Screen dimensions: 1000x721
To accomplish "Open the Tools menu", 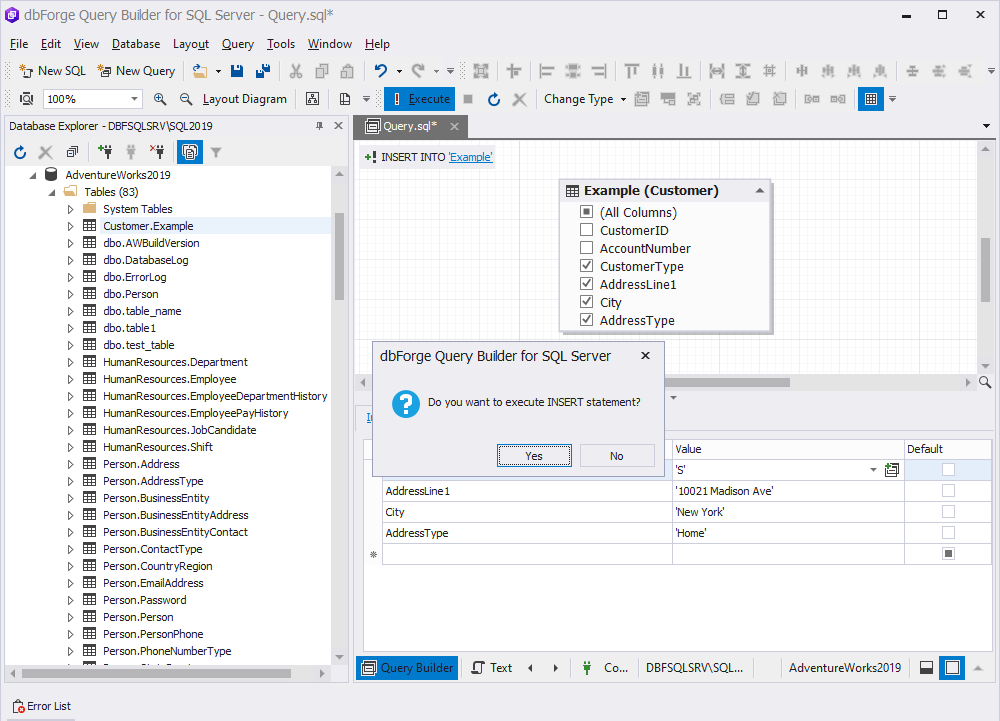I will pyautogui.click(x=281, y=44).
